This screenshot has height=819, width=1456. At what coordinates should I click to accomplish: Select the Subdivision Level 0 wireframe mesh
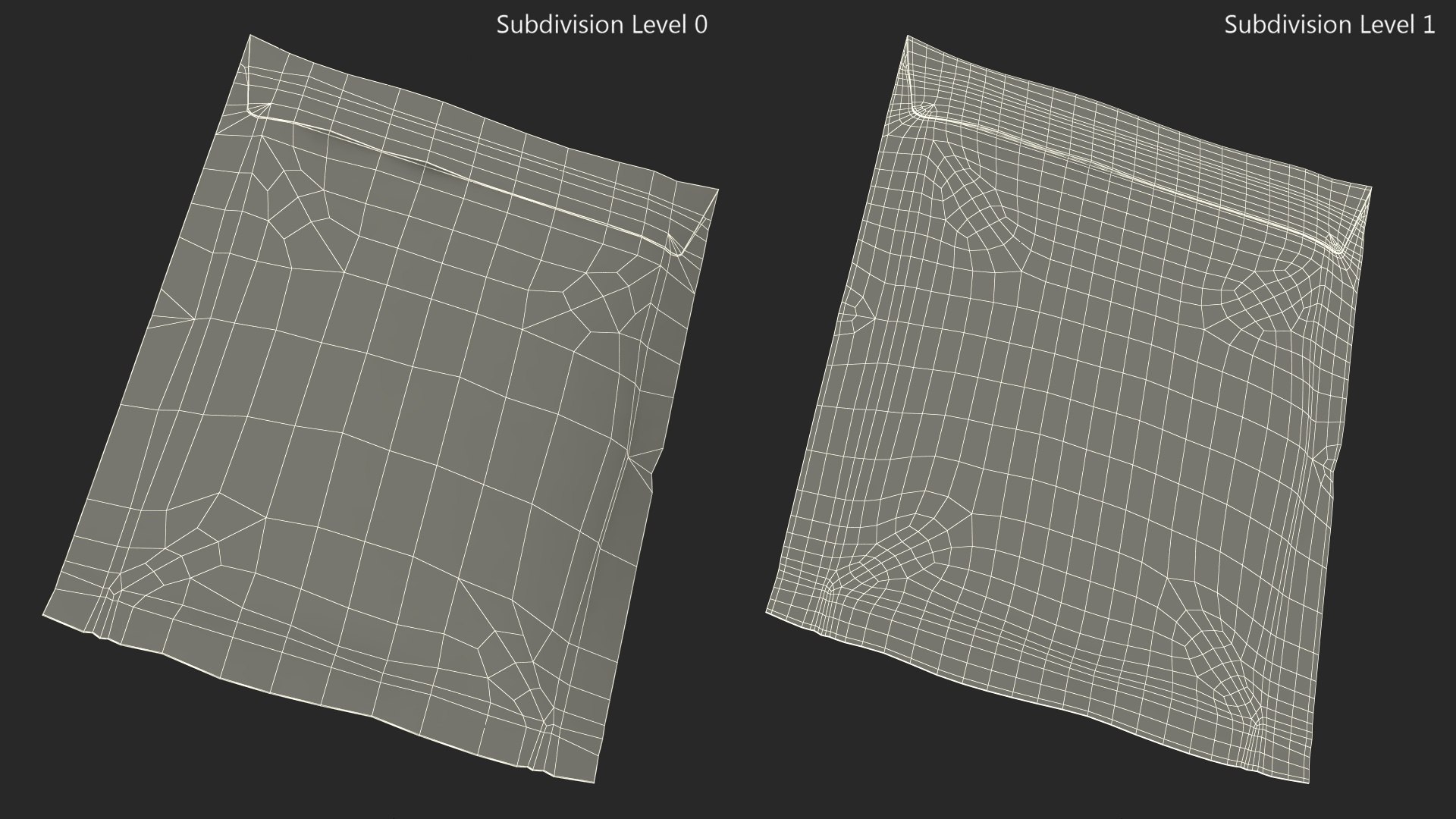pyautogui.click(x=380, y=409)
